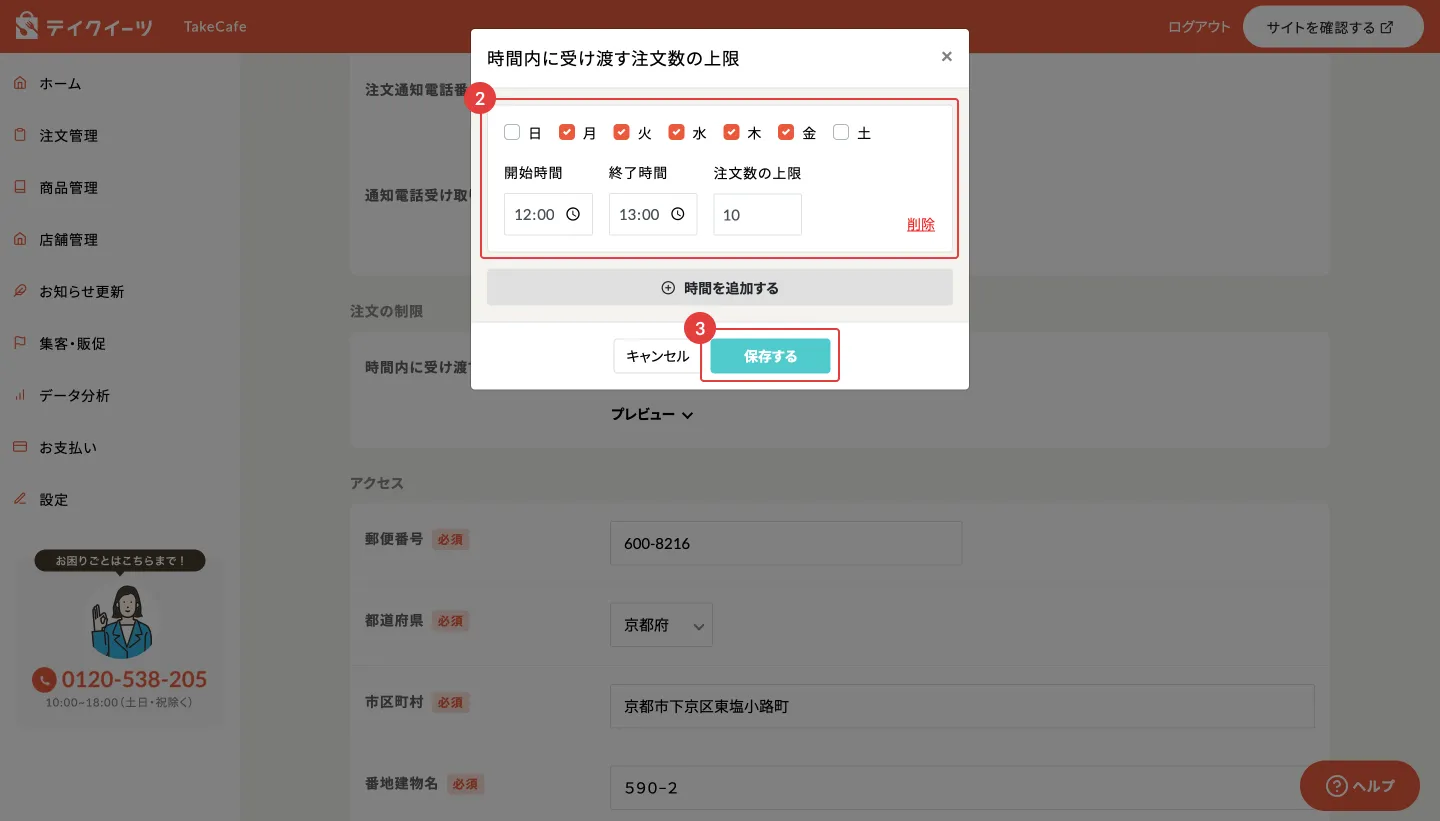The width and height of the screenshot is (1440, 821).
Task: Close the order limit dialog
Action: [946, 57]
